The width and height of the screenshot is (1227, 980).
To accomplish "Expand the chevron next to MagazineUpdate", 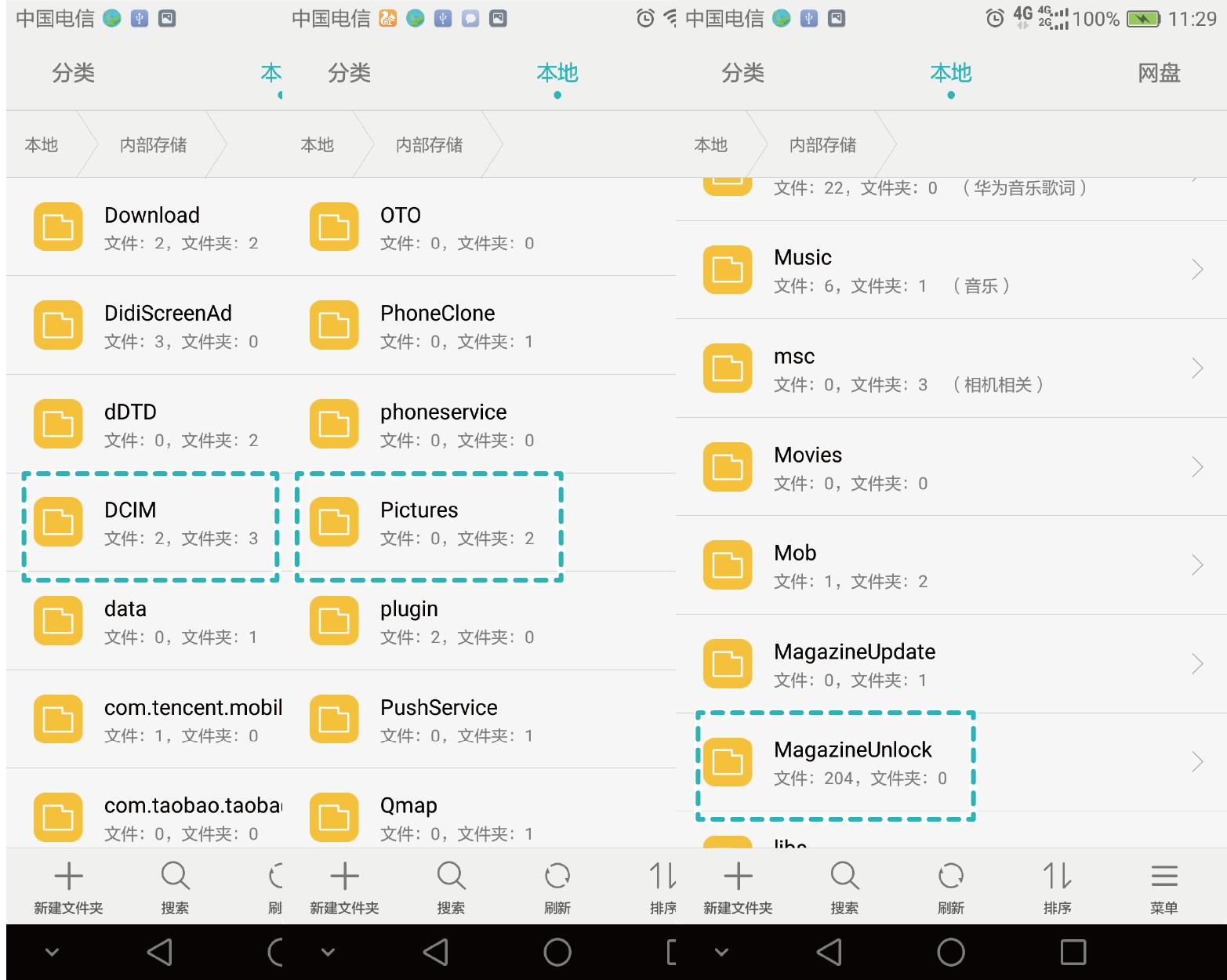I will [x=1198, y=663].
